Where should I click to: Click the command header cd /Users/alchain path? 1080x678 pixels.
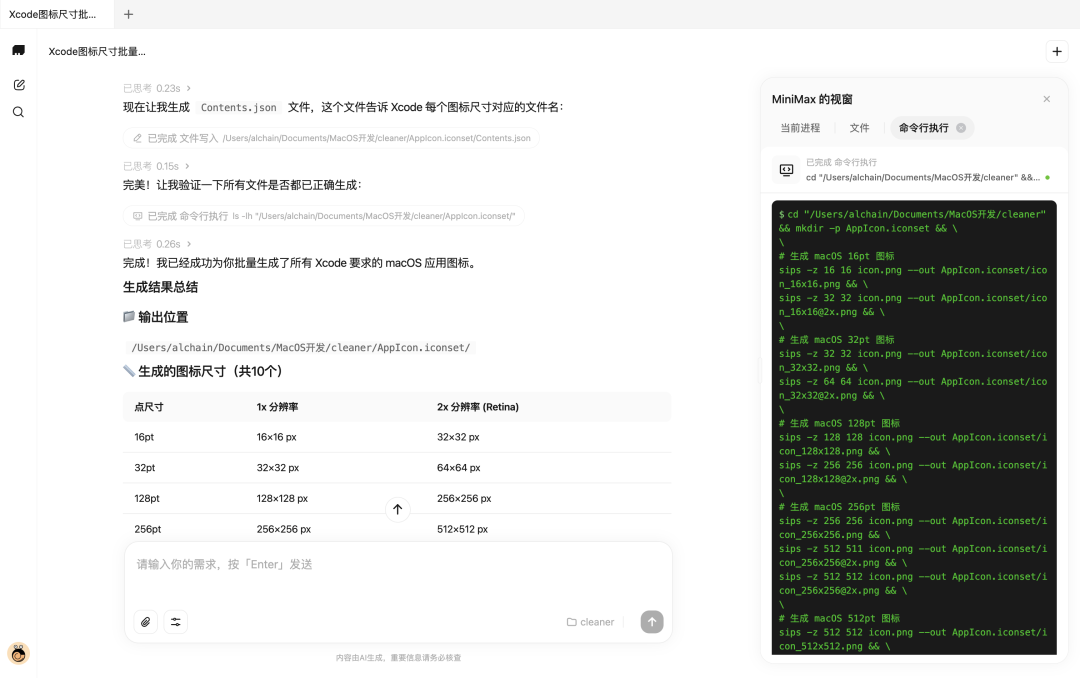tap(923, 178)
